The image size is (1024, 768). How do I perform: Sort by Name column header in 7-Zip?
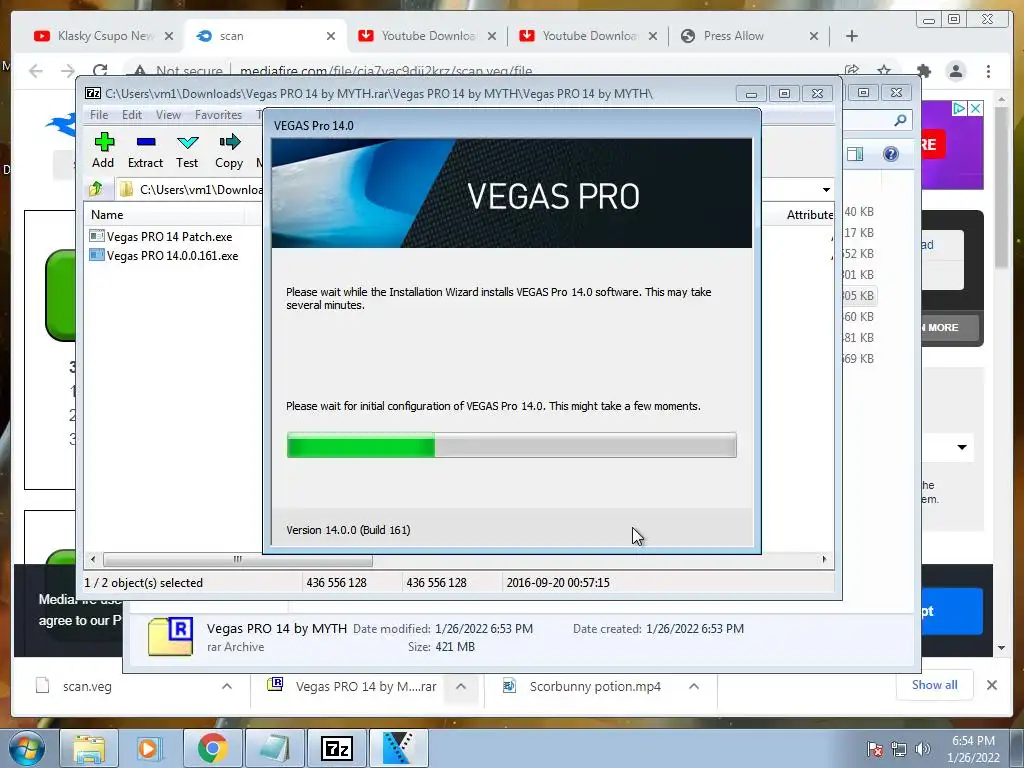click(x=107, y=215)
